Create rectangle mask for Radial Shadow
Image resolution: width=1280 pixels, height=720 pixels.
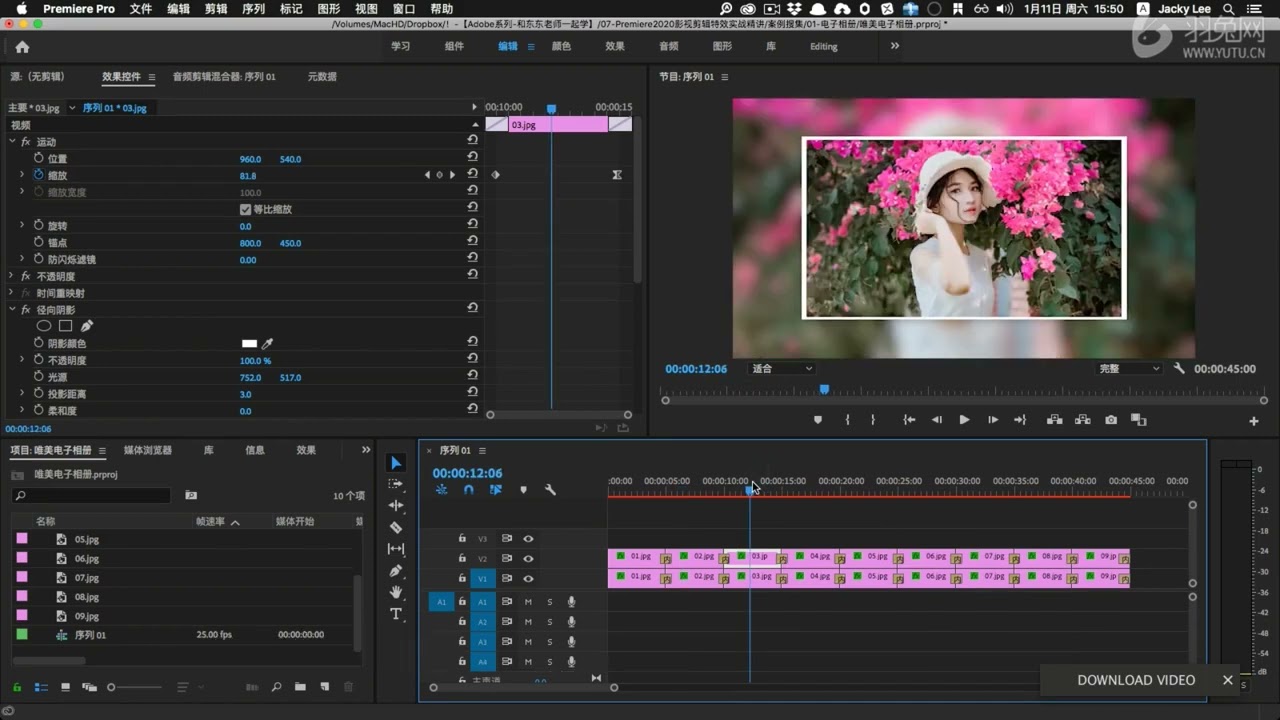[x=65, y=326]
